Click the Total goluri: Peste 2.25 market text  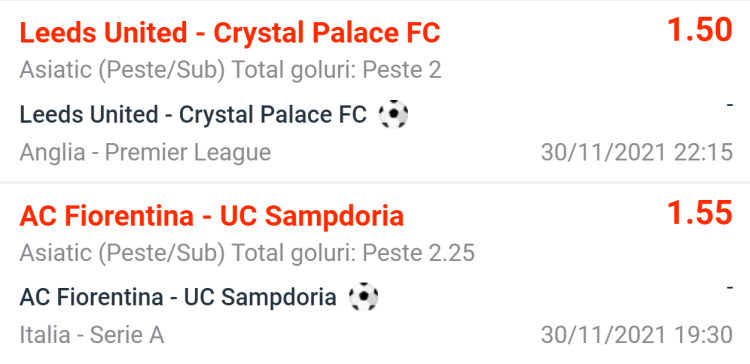(x=353, y=253)
